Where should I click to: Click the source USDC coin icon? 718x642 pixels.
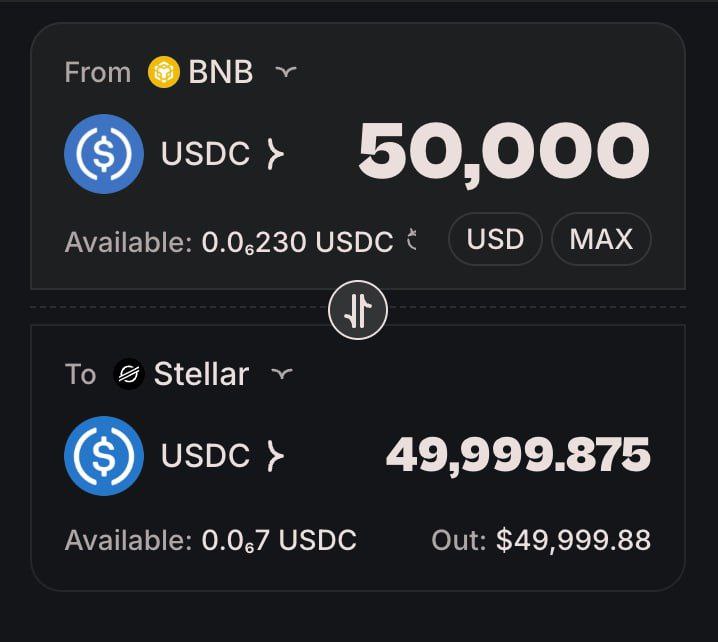coord(104,154)
